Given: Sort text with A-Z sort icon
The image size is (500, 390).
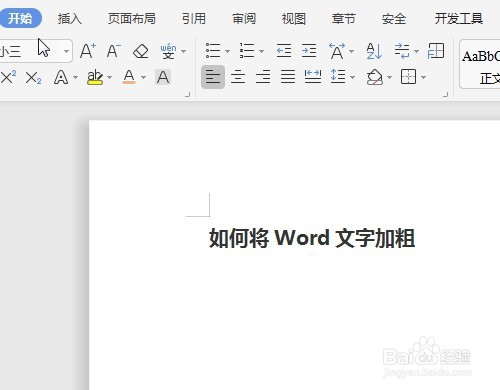Looking at the screenshot, I should click(x=374, y=51).
